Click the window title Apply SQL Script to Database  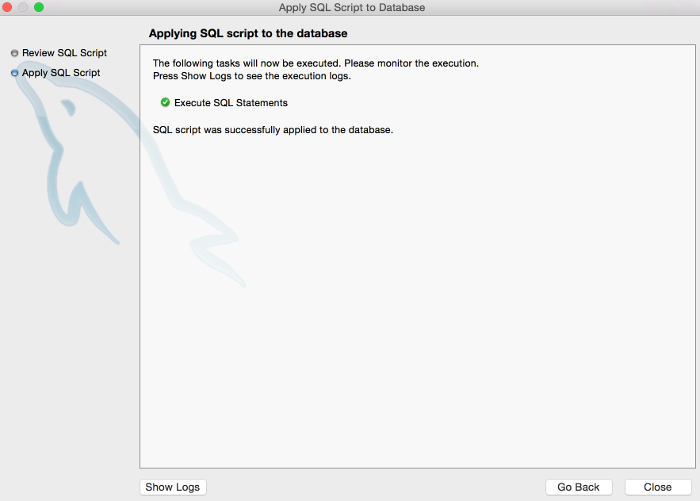[x=352, y=8]
